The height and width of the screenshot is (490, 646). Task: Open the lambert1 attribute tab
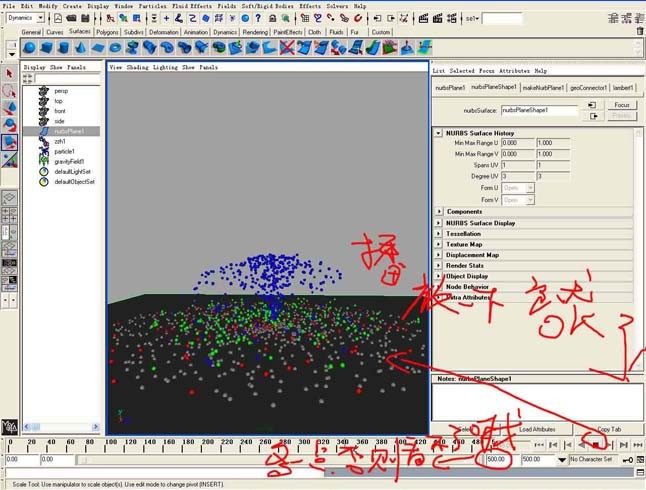623,88
